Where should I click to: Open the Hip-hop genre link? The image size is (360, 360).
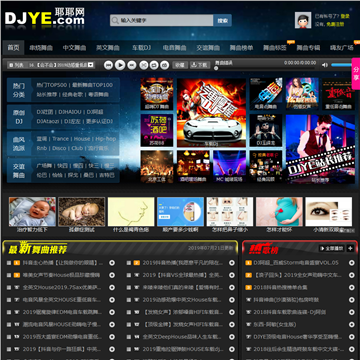tap(106, 139)
